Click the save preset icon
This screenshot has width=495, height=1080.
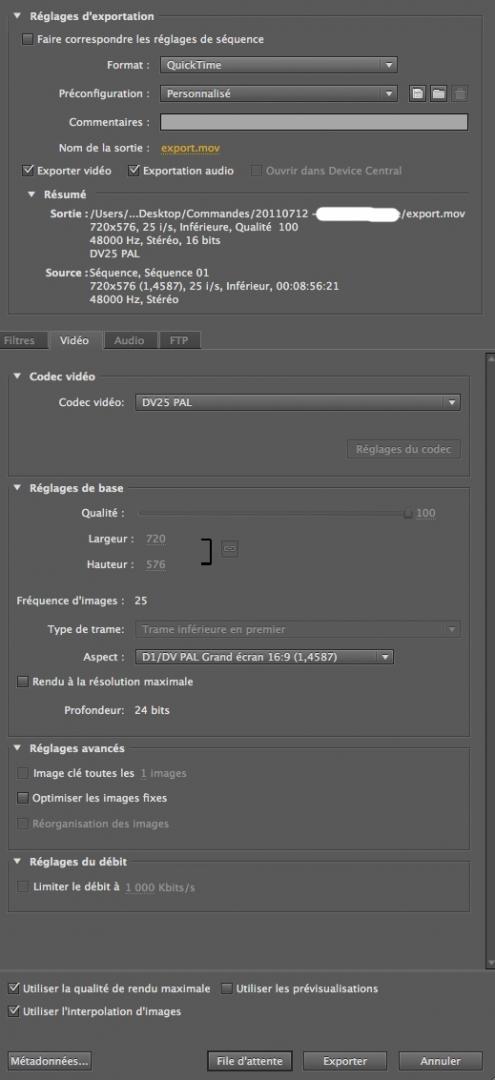(x=416, y=94)
